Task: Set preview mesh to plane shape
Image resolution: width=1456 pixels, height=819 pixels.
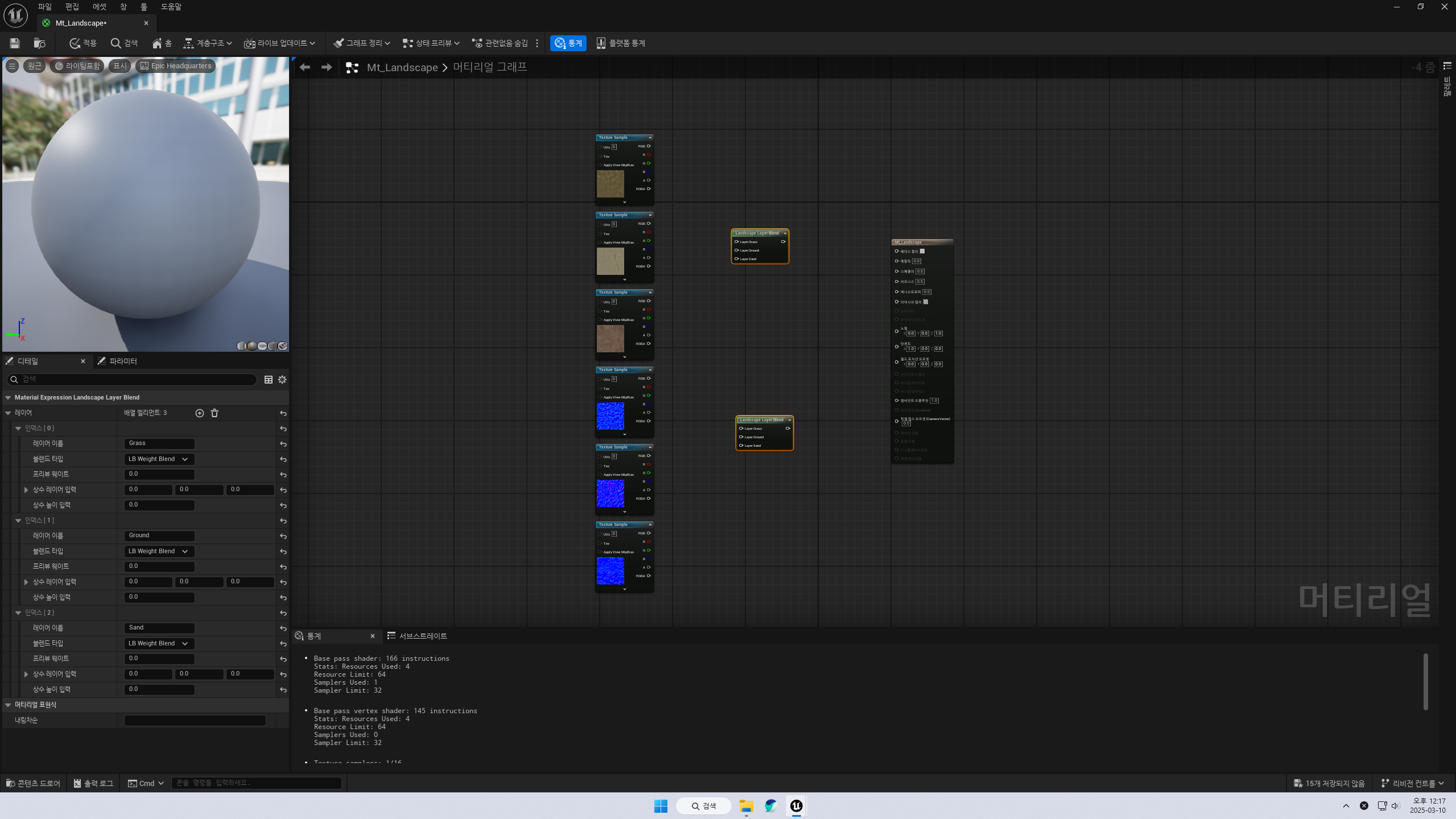Action: click(262, 346)
